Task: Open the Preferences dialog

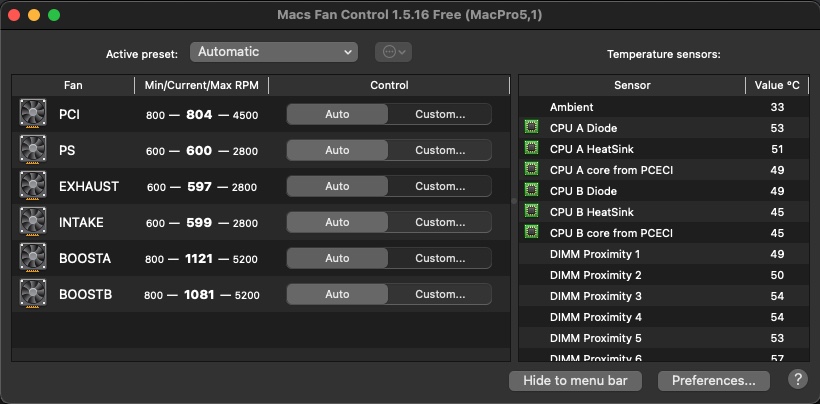Action: pyautogui.click(x=714, y=380)
